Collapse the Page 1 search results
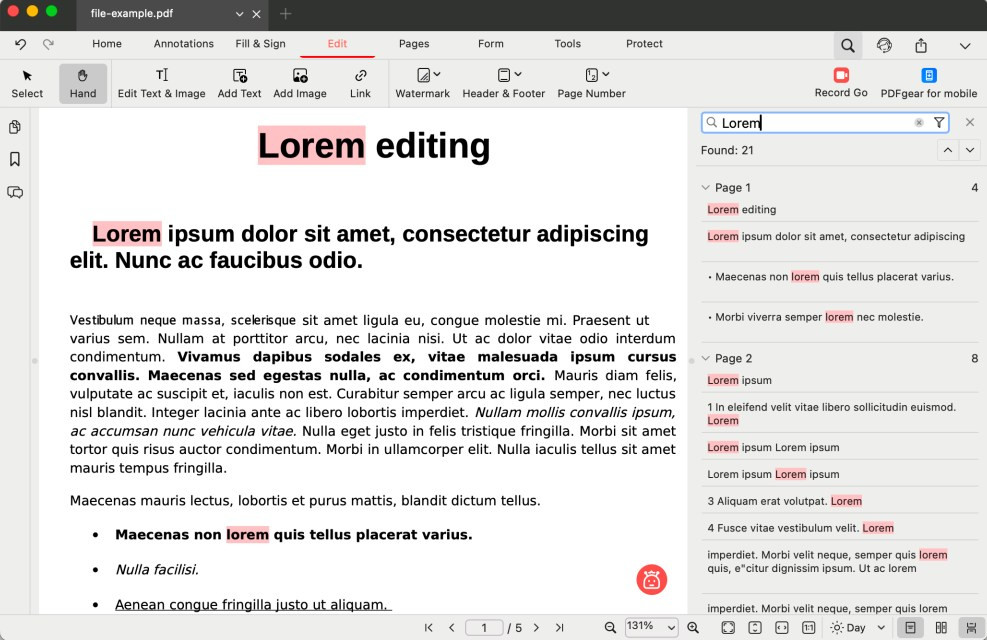 (x=706, y=188)
